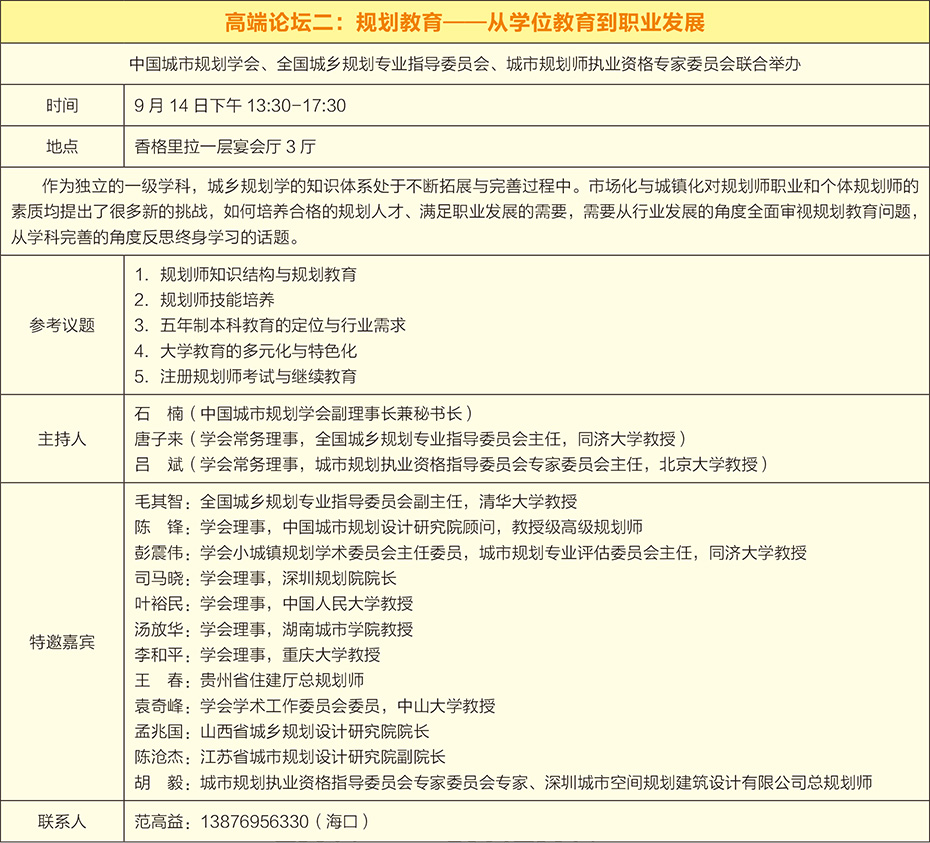The image size is (930, 843).
Task: Select the '时间' row label
Action: 62,106
